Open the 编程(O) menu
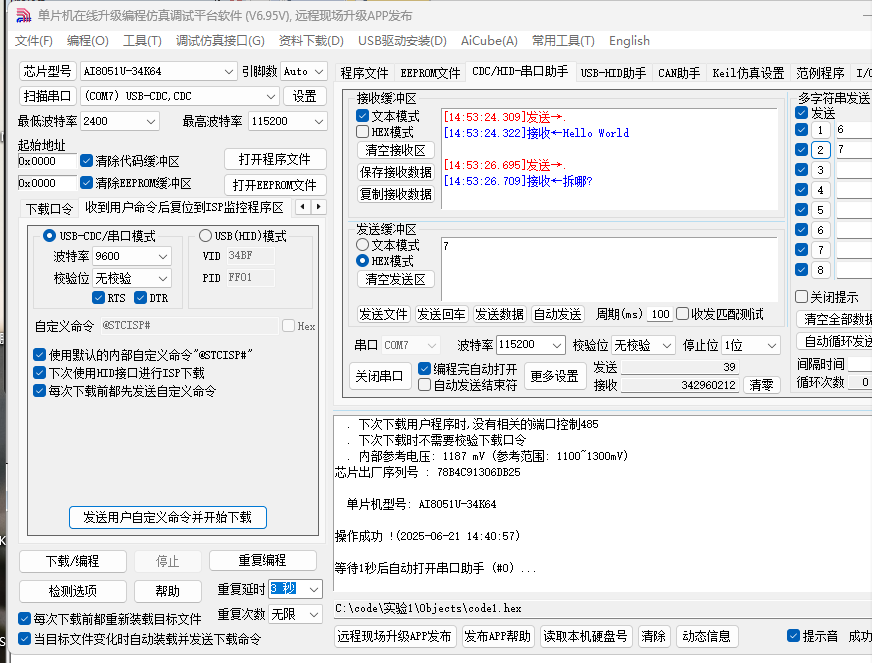Image resolution: width=872 pixels, height=663 pixels. 87,41
